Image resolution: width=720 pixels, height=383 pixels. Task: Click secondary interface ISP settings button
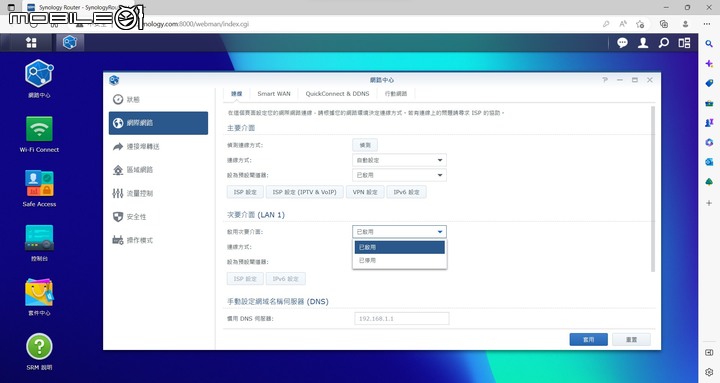[245, 279]
